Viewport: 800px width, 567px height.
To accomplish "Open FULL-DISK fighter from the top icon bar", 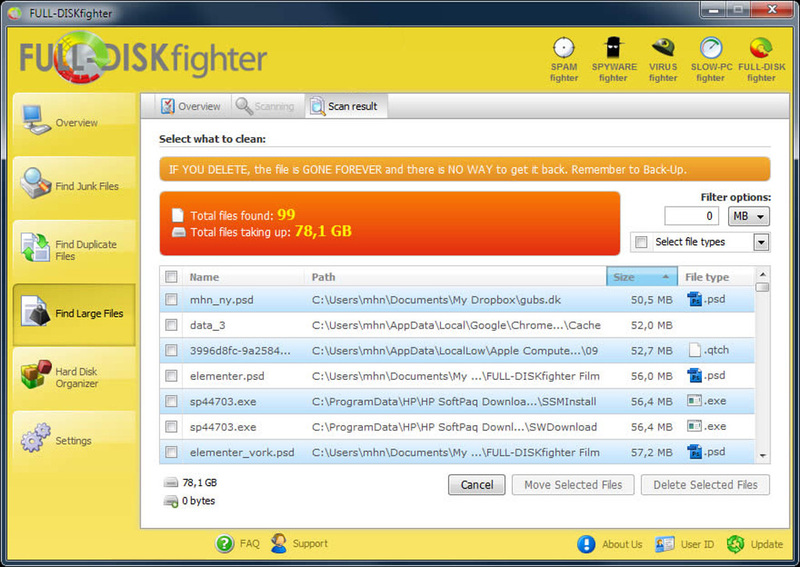I will coord(761,59).
